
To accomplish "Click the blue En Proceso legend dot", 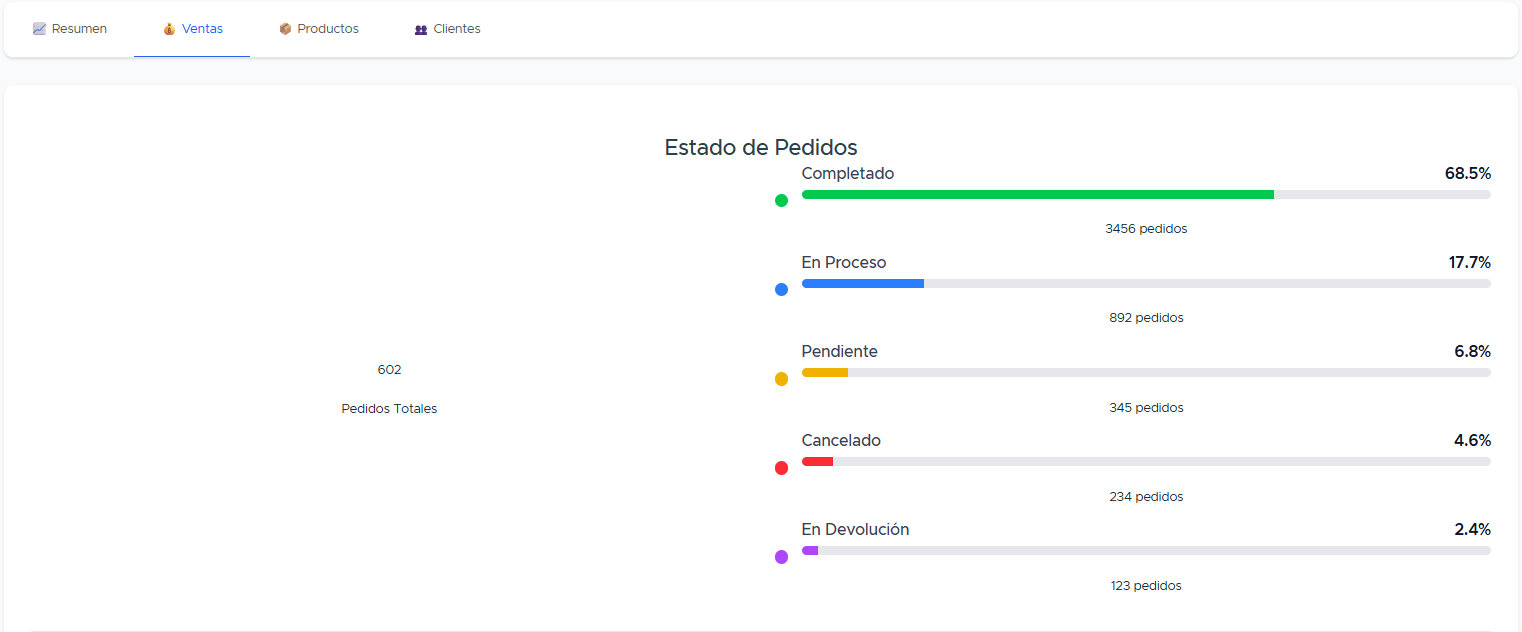I will (x=781, y=289).
